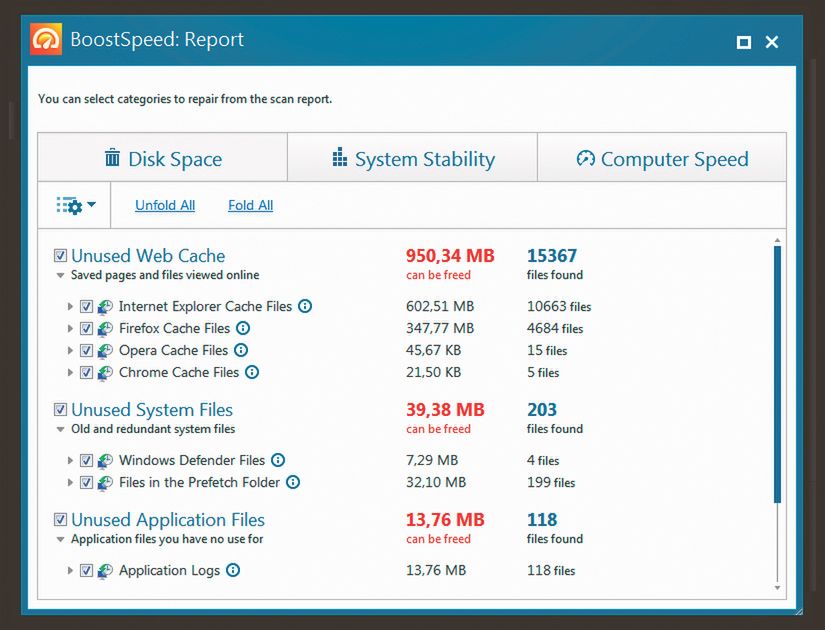Image resolution: width=825 pixels, height=630 pixels.
Task: Click the vertical scrollbar of the report list
Action: point(777,375)
